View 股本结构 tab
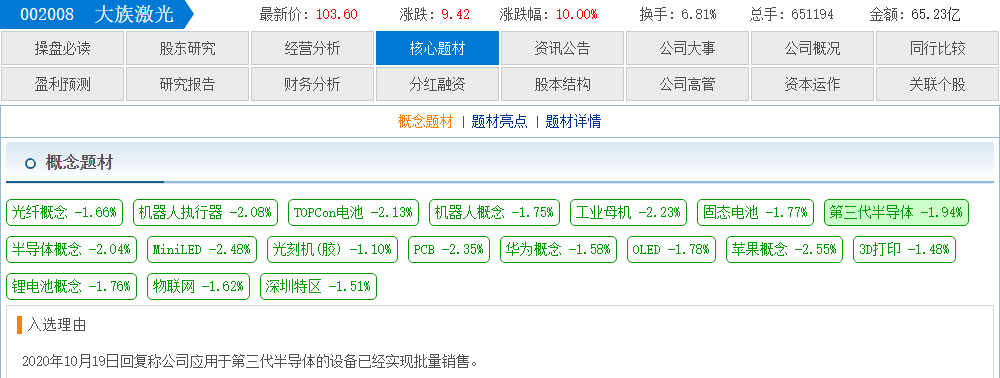The image size is (1000, 378). click(562, 84)
